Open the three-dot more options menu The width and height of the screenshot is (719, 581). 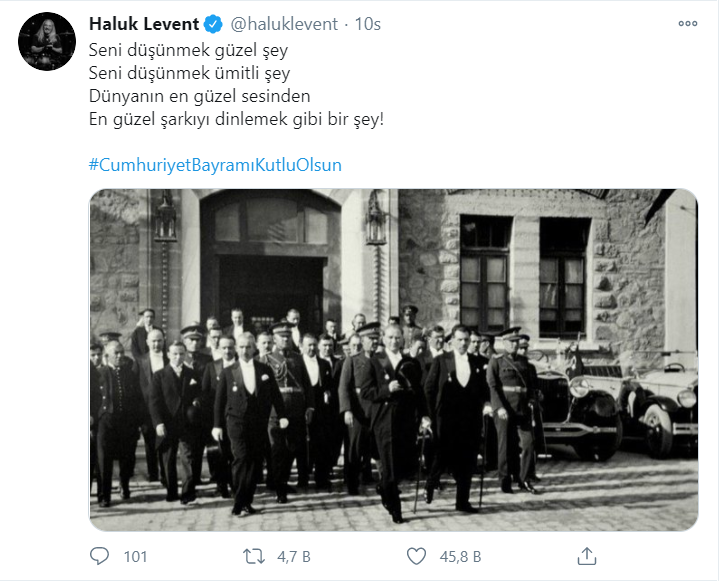[x=688, y=24]
